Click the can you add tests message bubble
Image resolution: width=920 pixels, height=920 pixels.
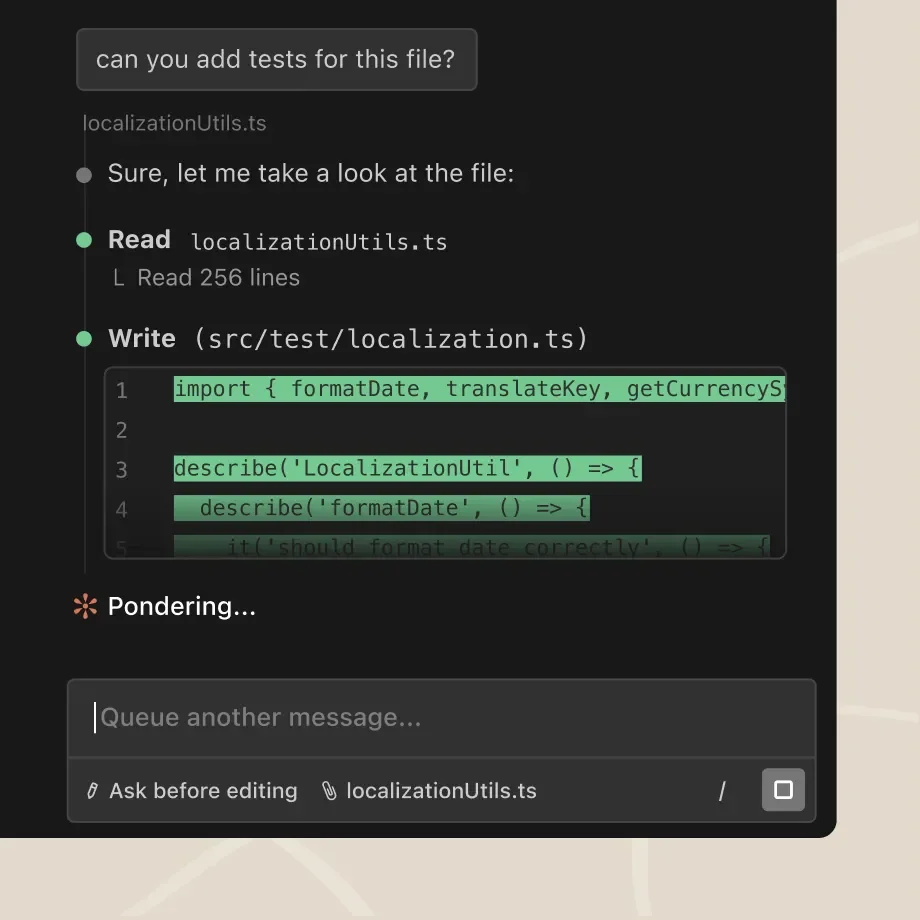tap(277, 60)
